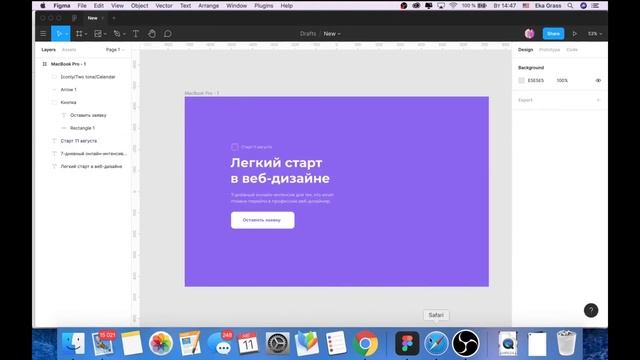Click the white button on canvas
The width and height of the screenshot is (640, 360).
[262, 220]
